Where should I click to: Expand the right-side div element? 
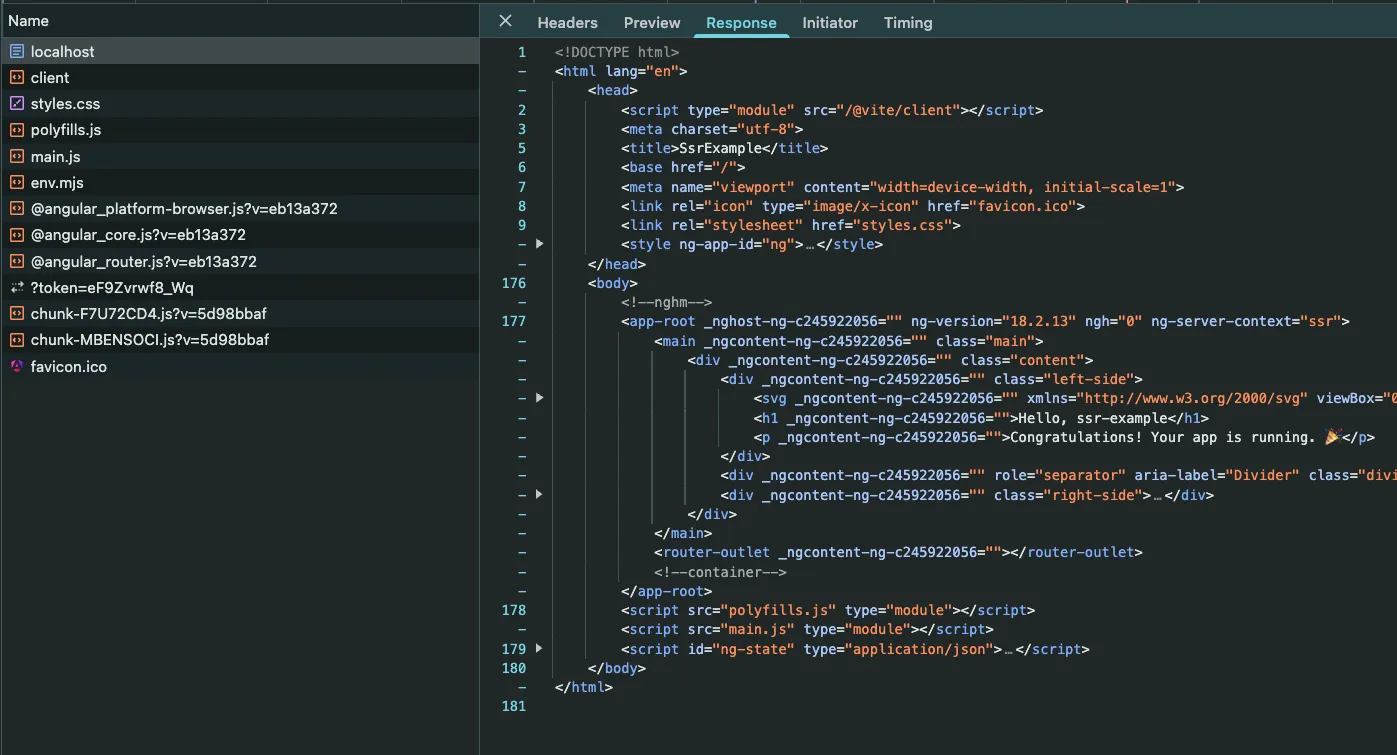(540, 494)
